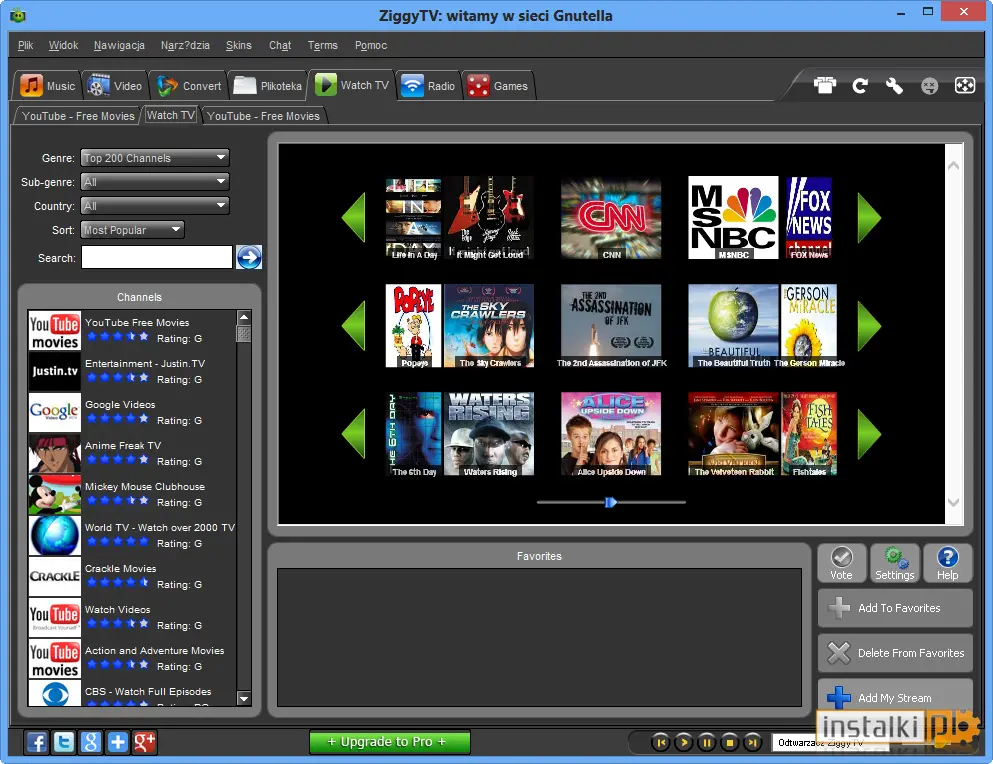Click the blue plus share icon
Screen dimensions: 993x764
[118, 742]
